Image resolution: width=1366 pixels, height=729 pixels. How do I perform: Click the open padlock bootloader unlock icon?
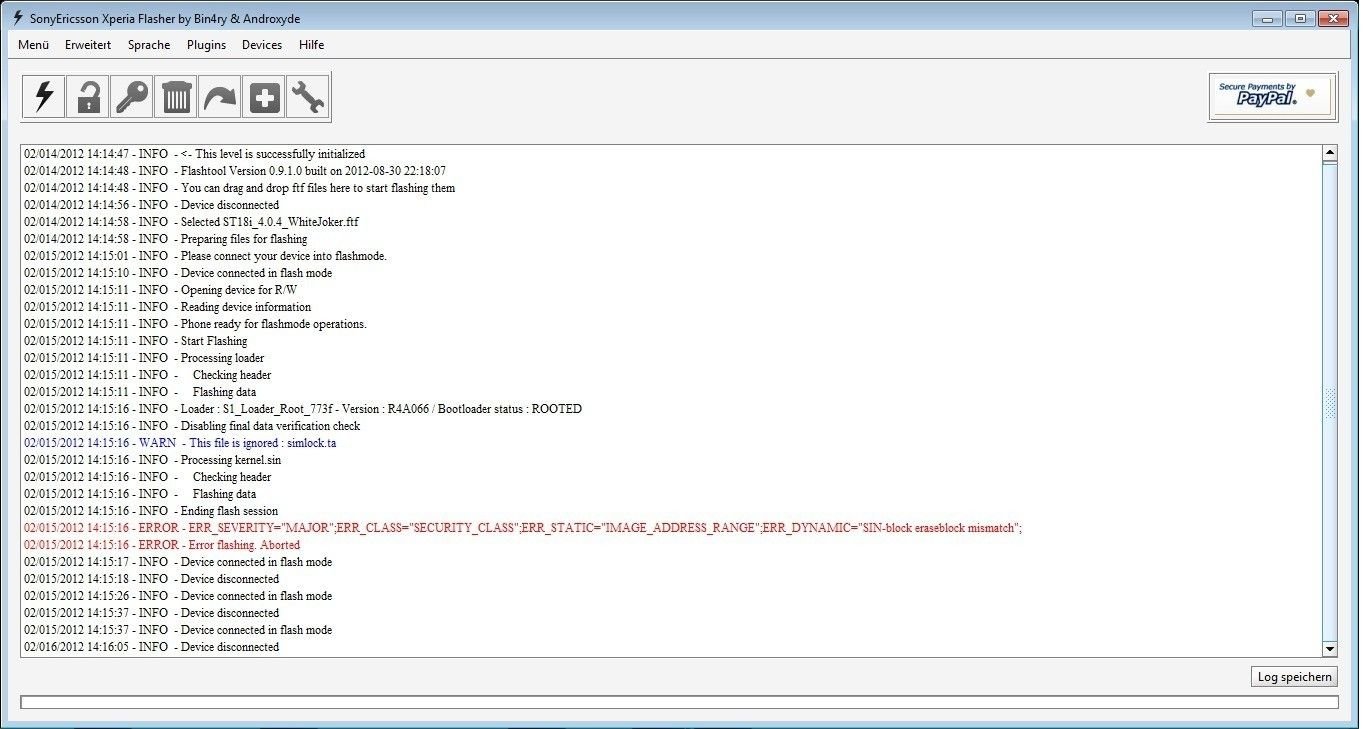(88, 97)
